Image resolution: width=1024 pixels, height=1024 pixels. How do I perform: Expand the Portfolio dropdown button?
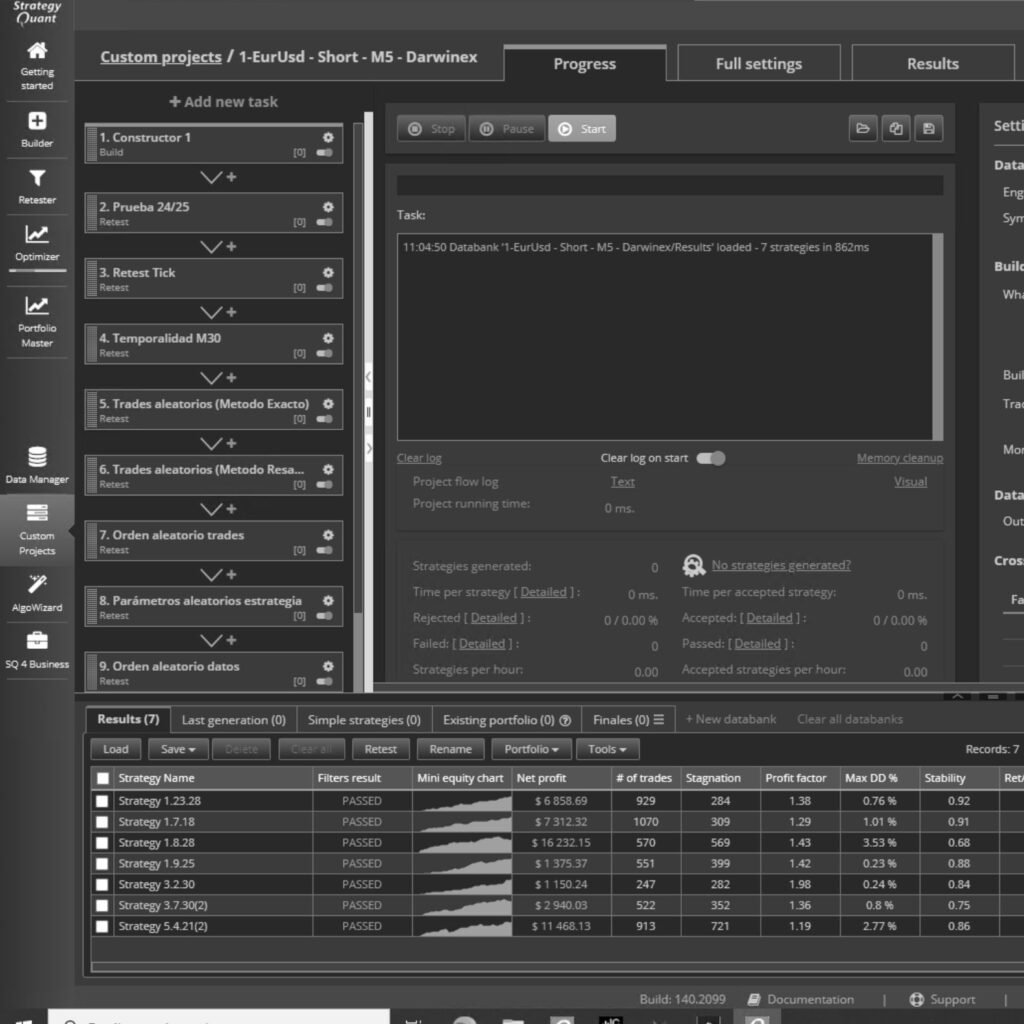point(532,749)
